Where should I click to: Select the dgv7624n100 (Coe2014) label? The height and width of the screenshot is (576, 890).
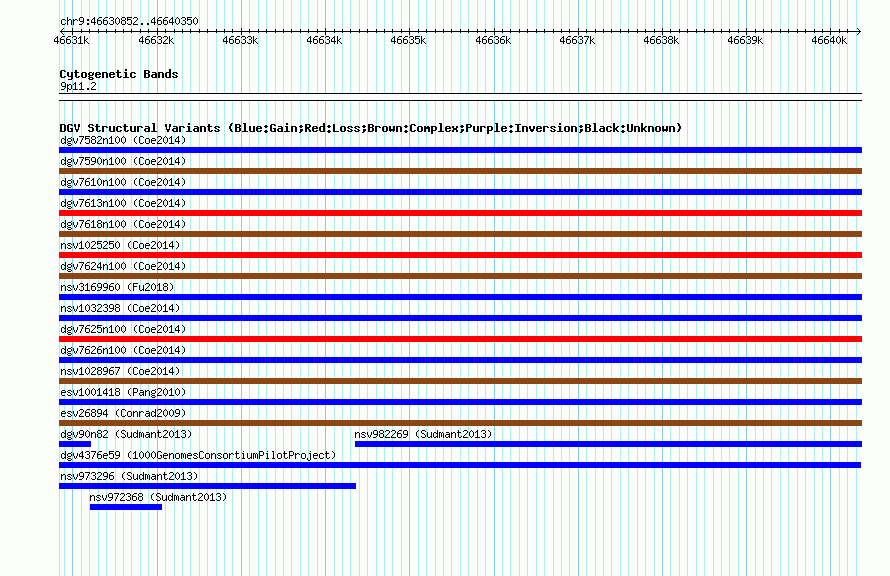pos(123,266)
